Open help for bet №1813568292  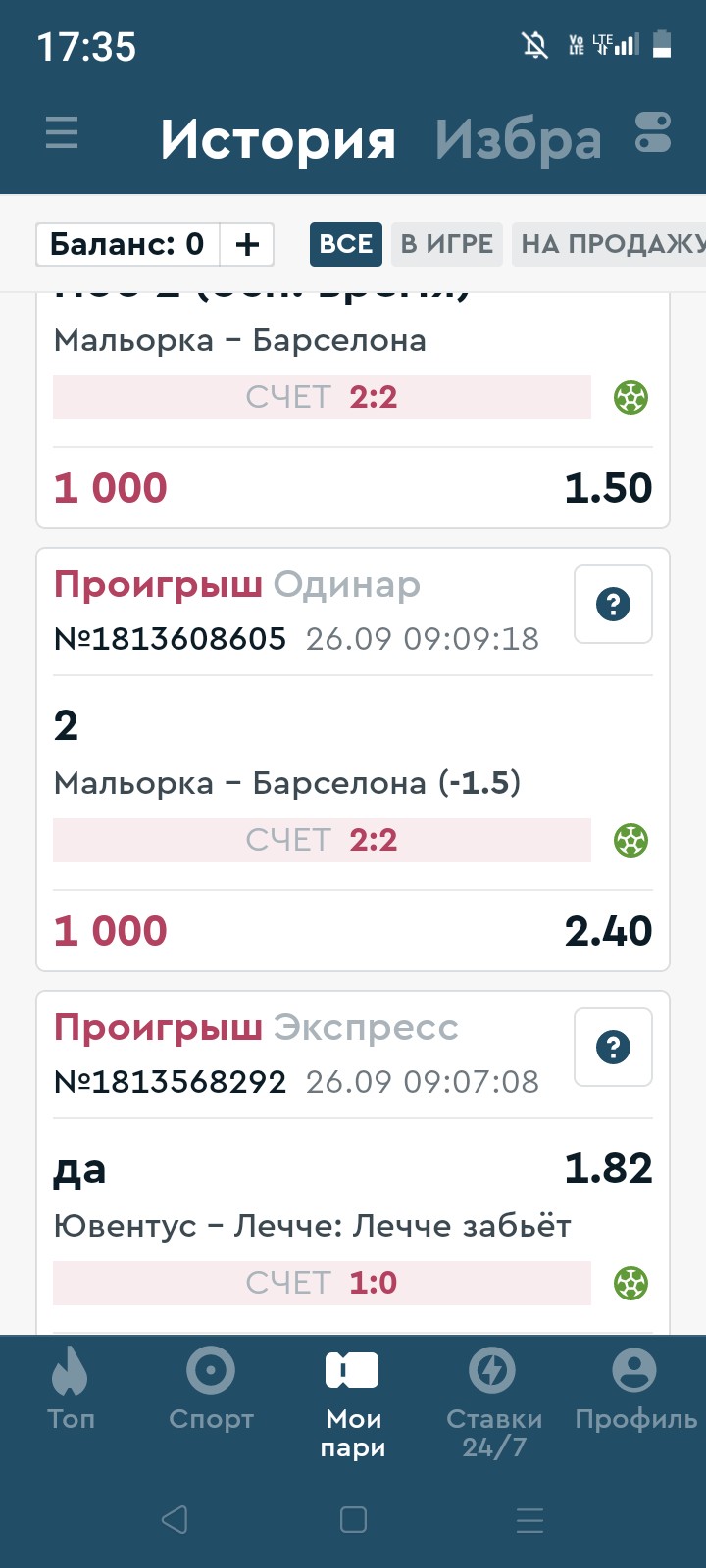pos(613,1048)
